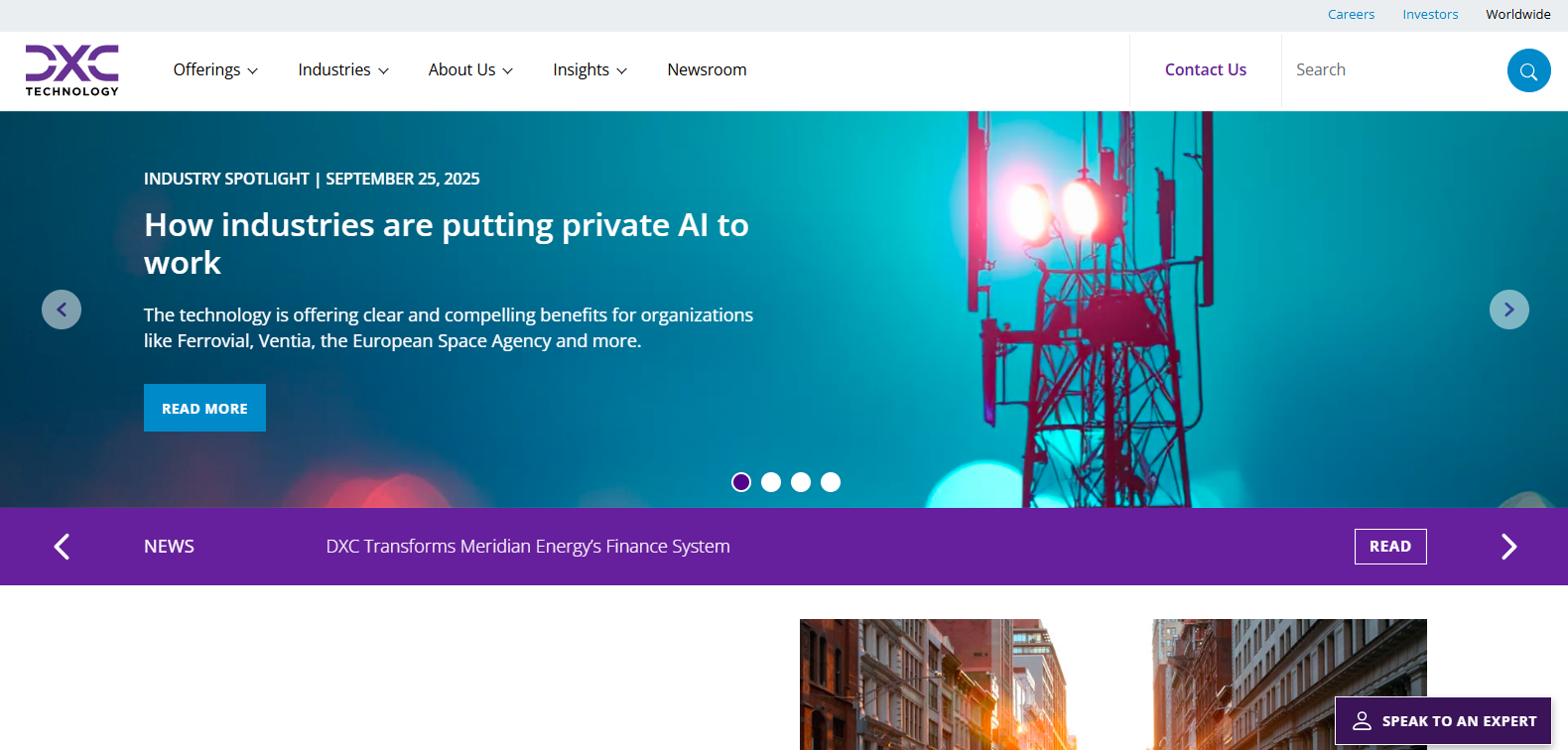
Task: Click the DXC Technology logo
Action: 72,70
